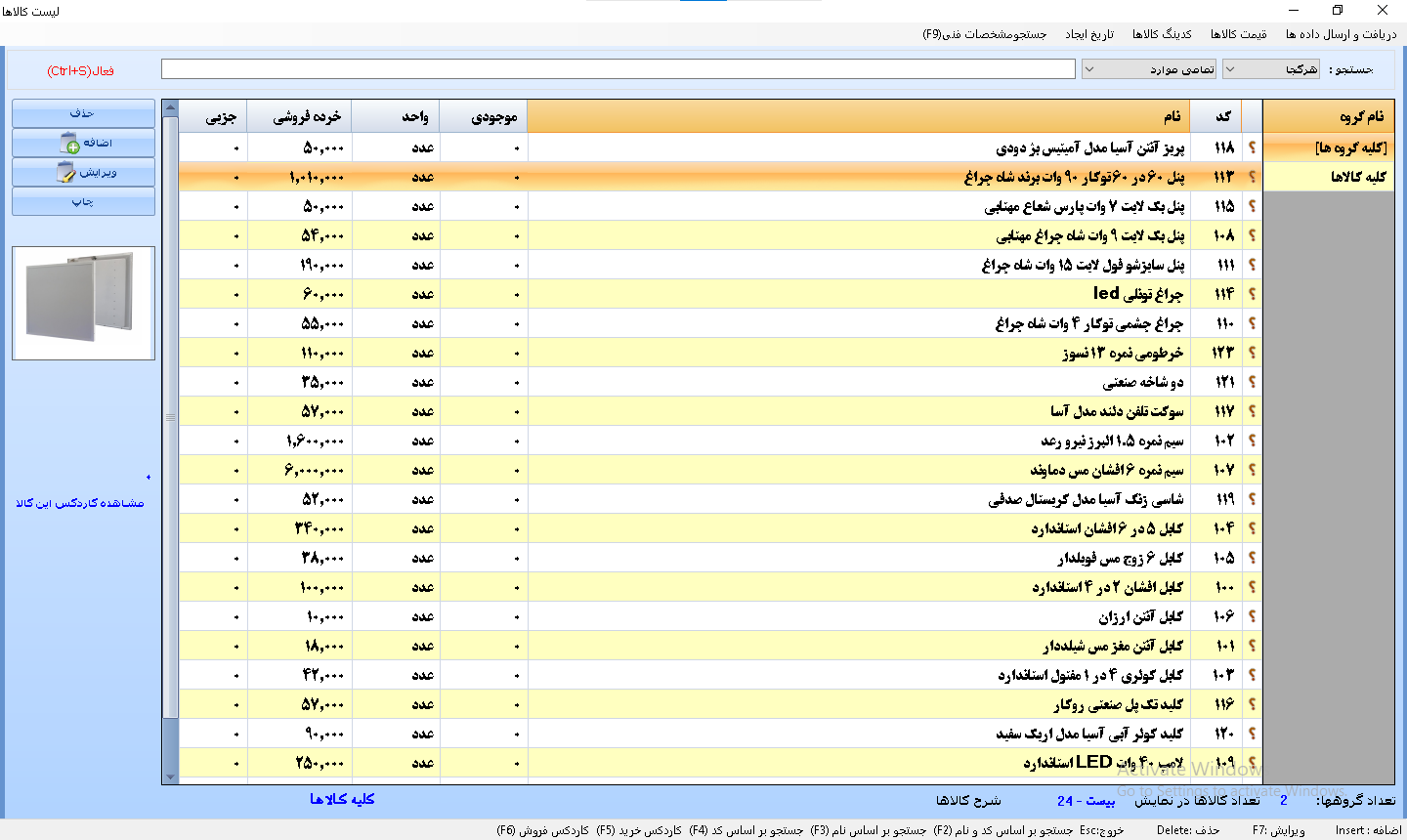Open the قیمت کالاها menu
This screenshot has height=840, width=1407.
(x=1238, y=34)
